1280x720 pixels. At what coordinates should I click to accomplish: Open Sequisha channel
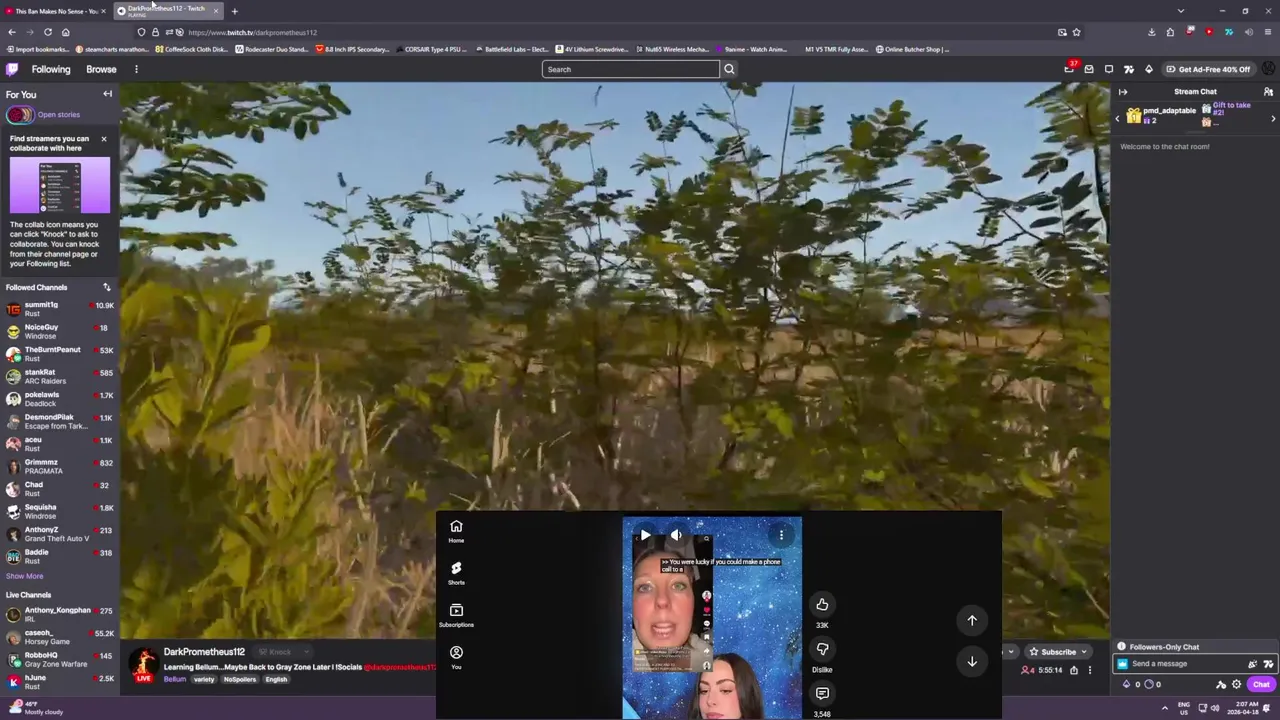pyautogui.click(x=60, y=511)
